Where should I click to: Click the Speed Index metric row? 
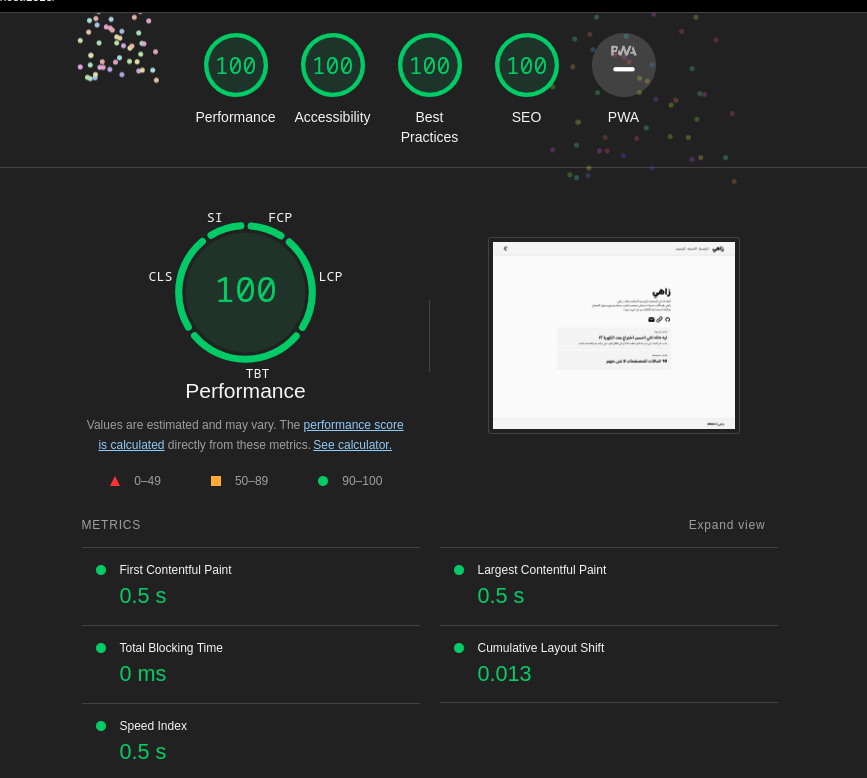point(153,726)
